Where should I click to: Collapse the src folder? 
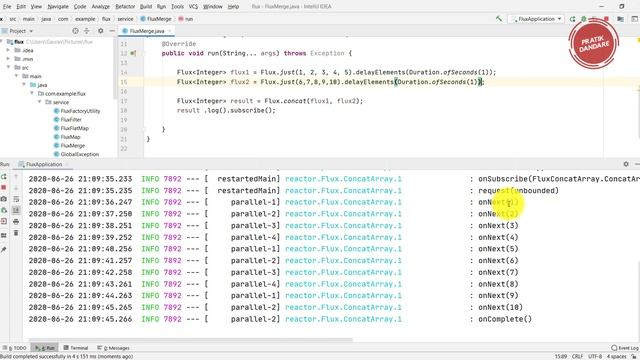[x=8, y=67]
